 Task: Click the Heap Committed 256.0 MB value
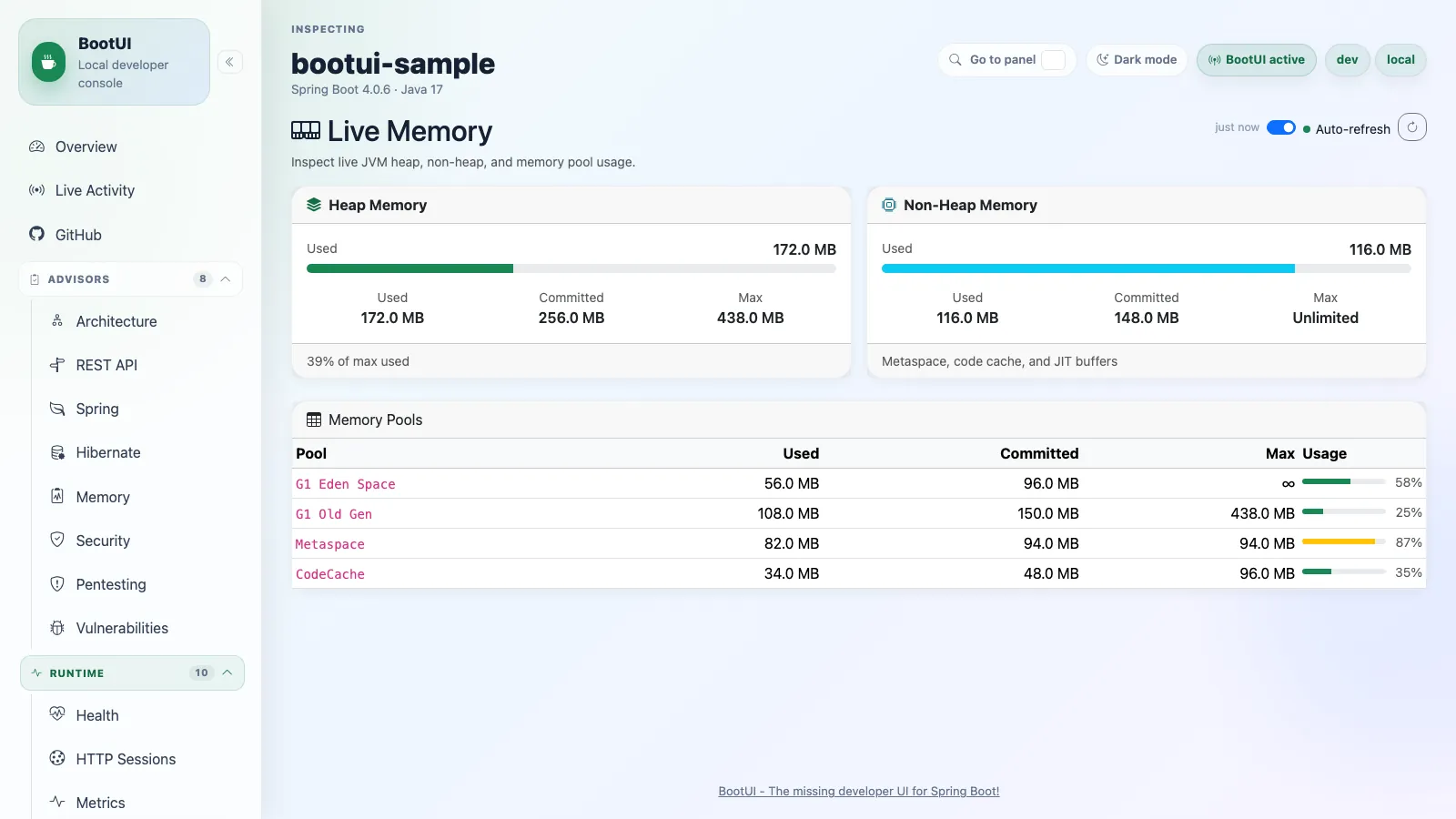571,318
